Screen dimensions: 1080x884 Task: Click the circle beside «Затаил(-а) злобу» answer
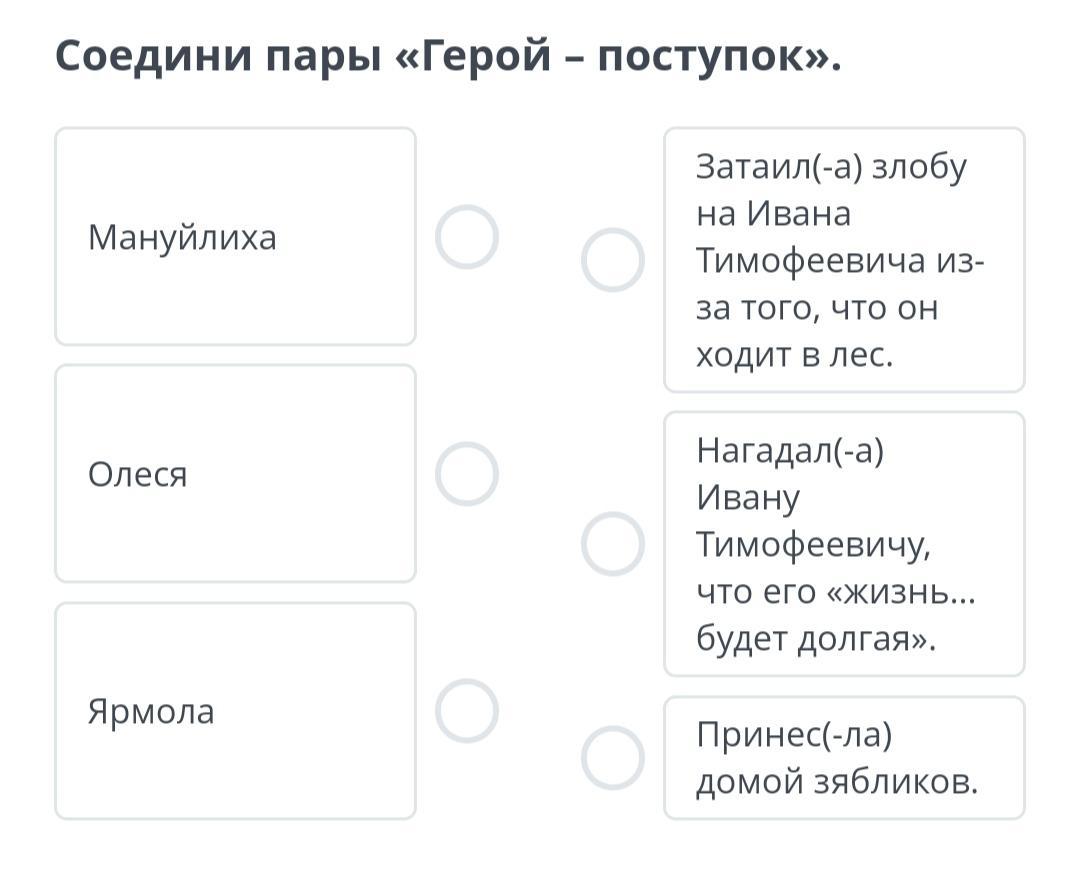point(612,260)
